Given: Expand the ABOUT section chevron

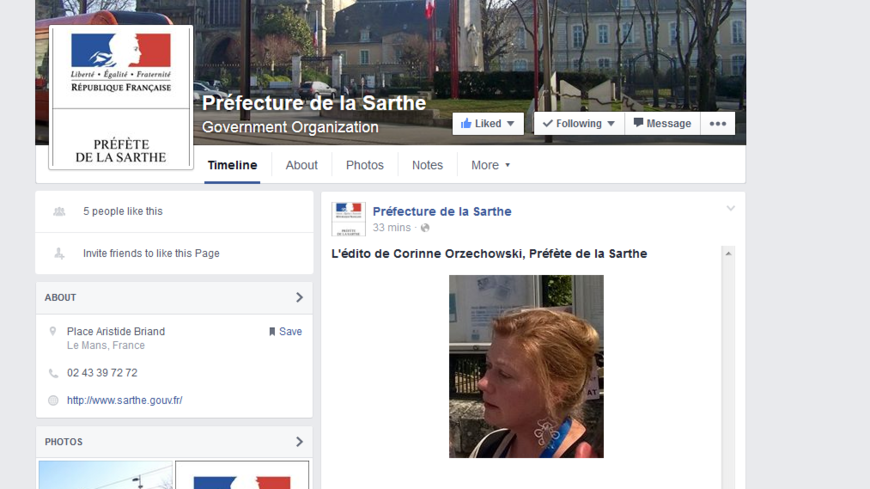Looking at the screenshot, I should 299,298.
